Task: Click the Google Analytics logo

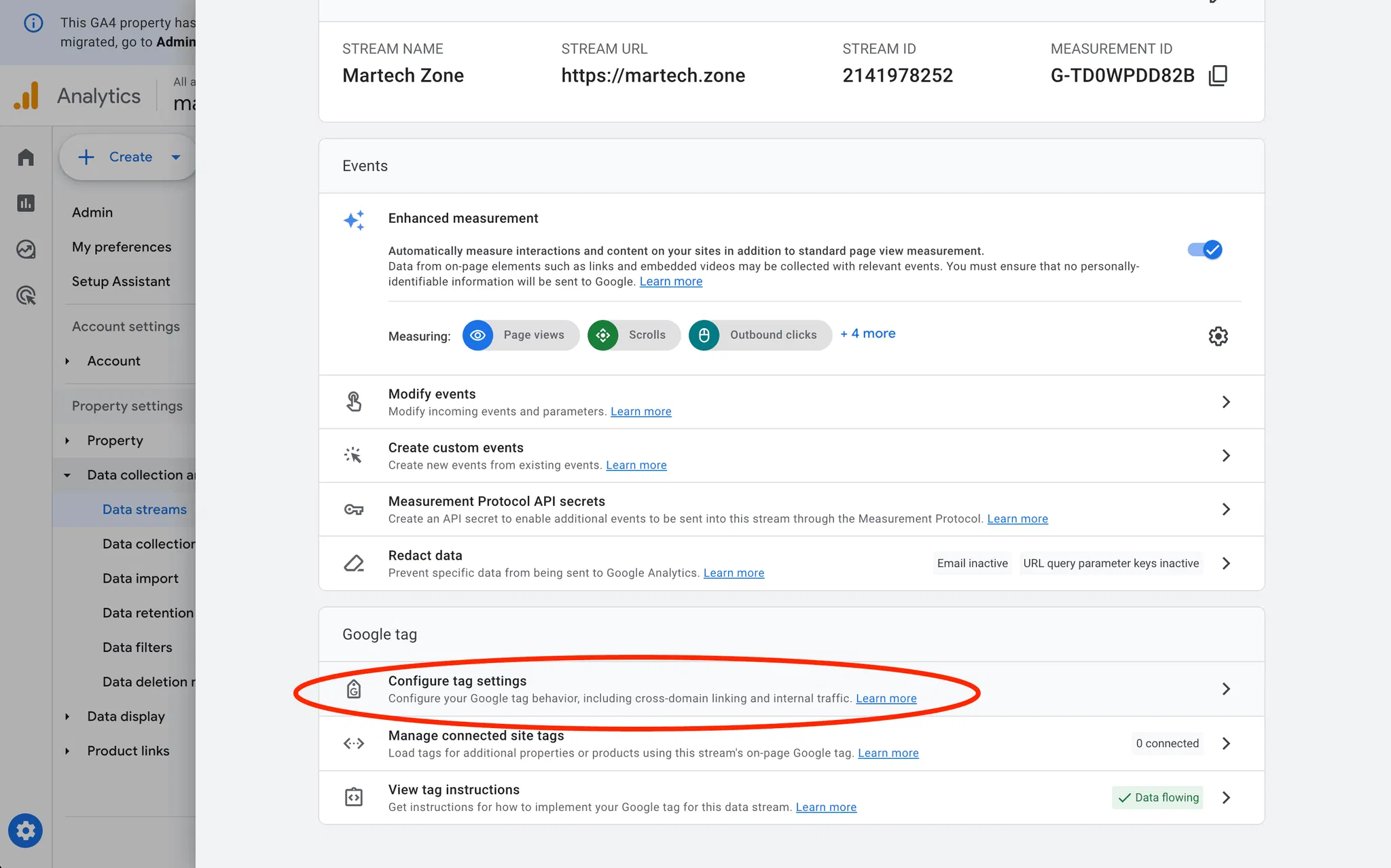Action: 26,96
